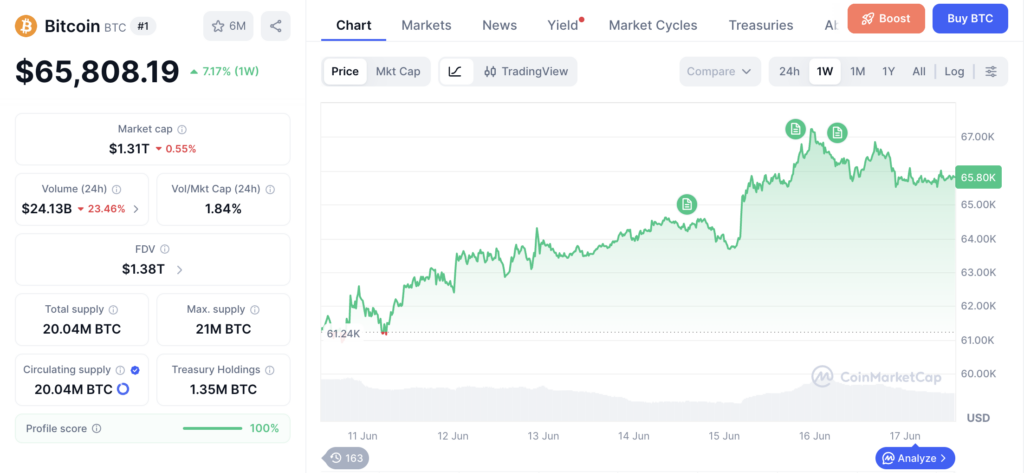Switch chart to Mkt Cap view
This screenshot has width=1024, height=473.
click(398, 71)
